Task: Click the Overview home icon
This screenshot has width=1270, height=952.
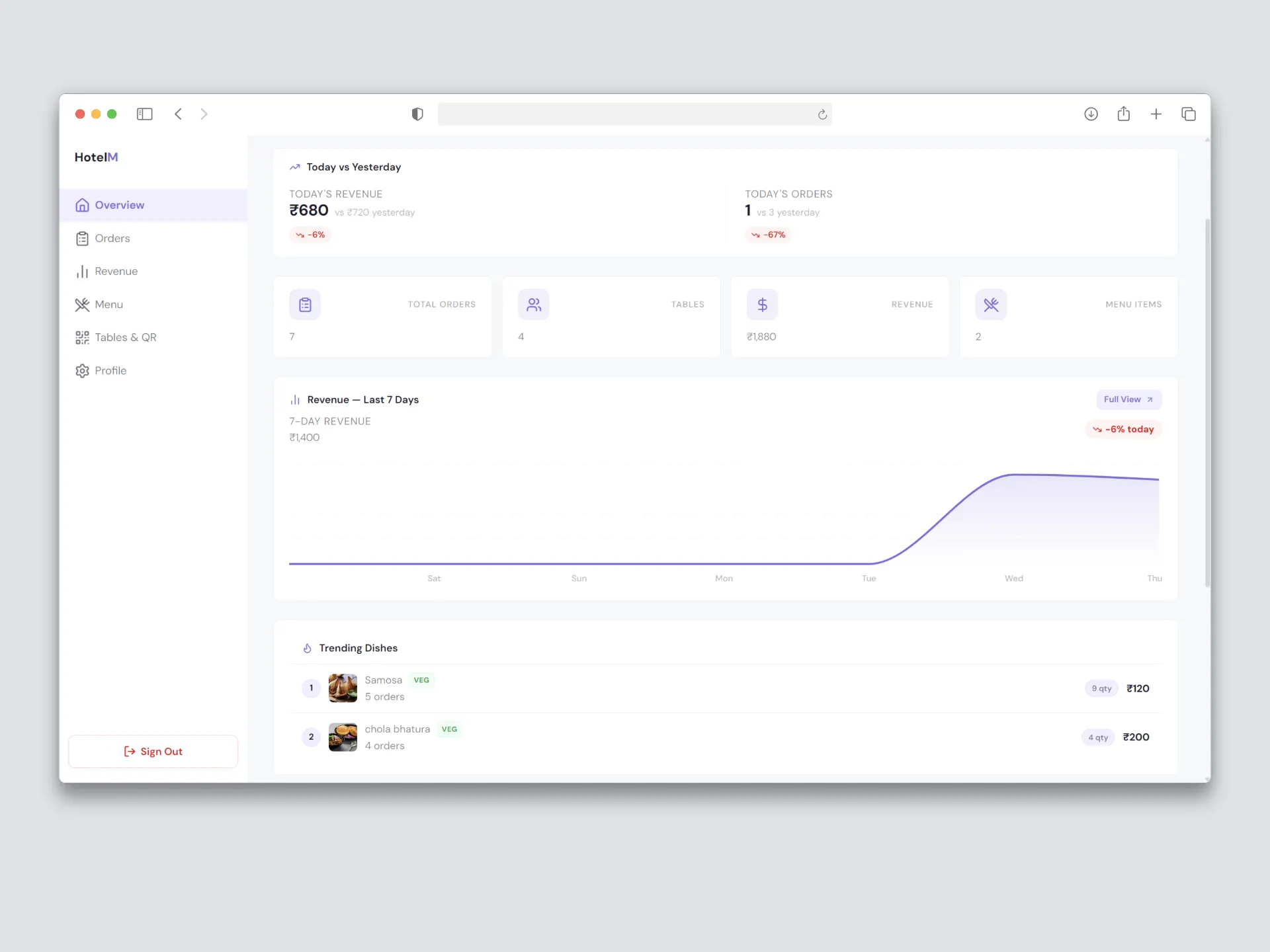Action: [x=82, y=205]
